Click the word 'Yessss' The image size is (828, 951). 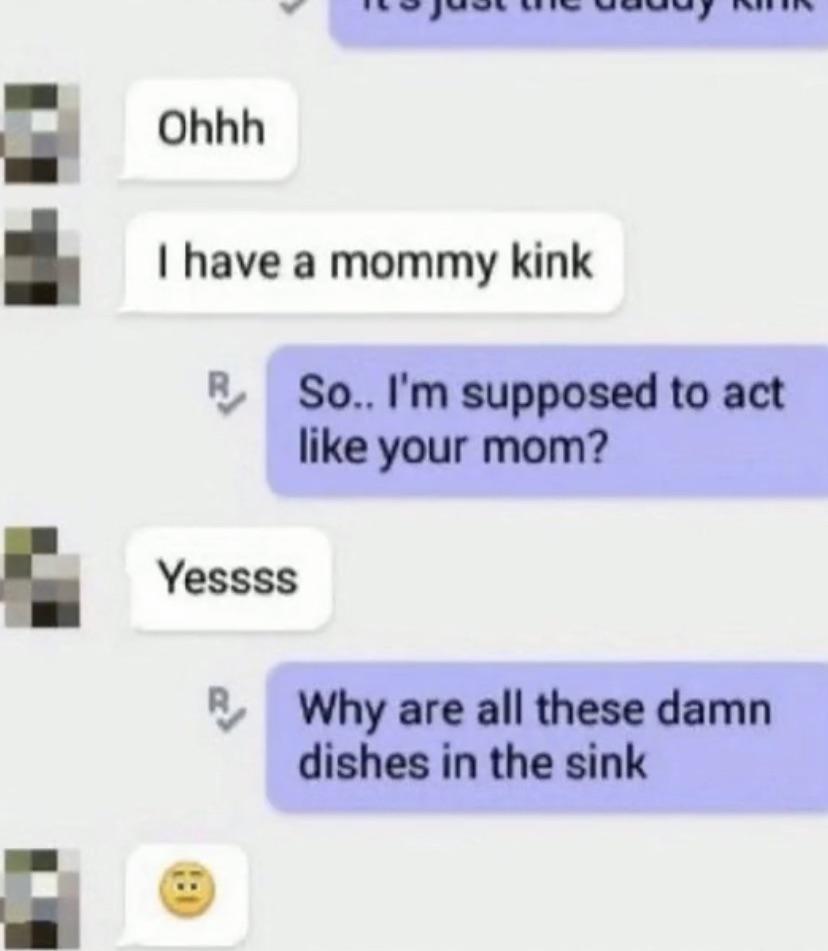(x=228, y=577)
